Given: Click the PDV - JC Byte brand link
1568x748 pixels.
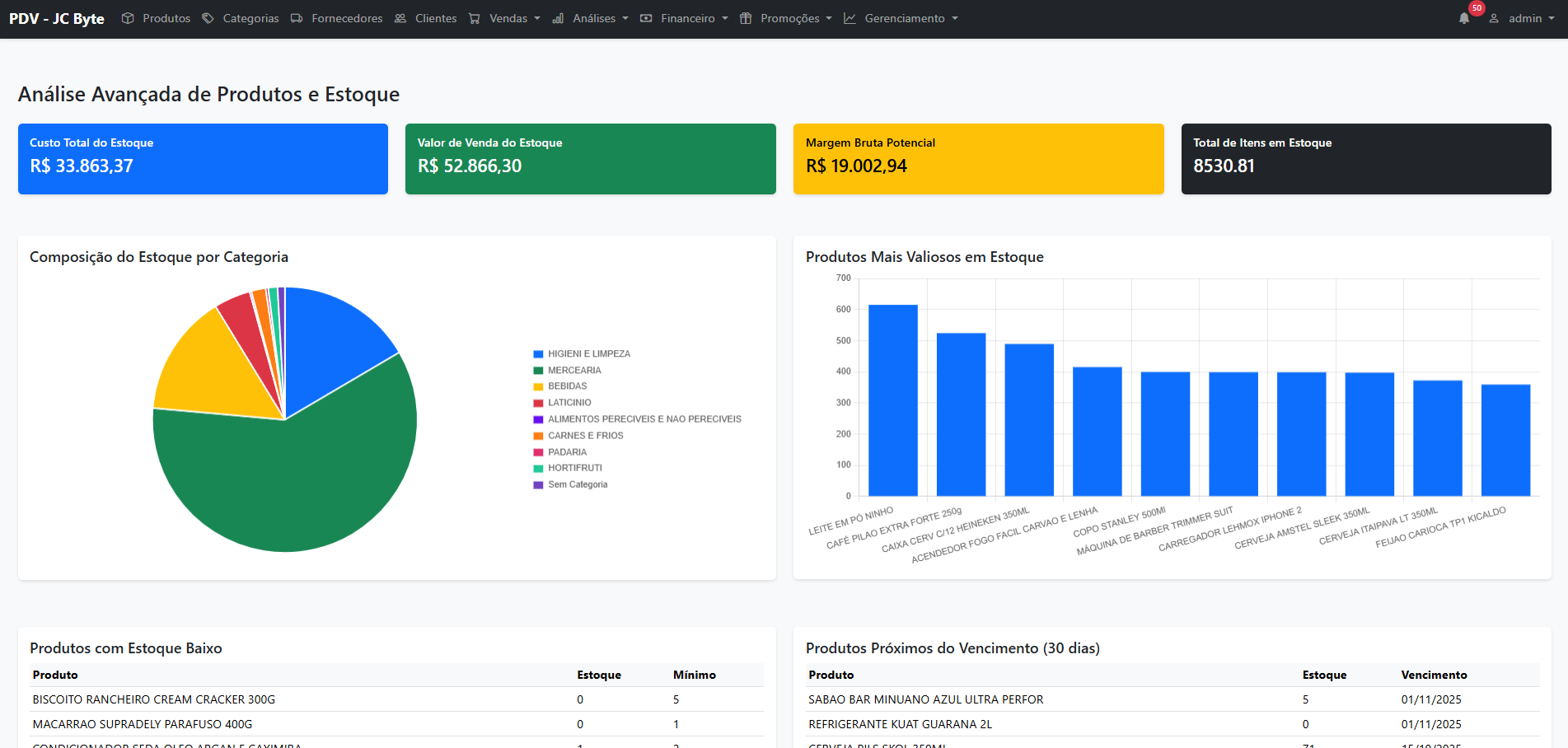Looking at the screenshot, I should click(57, 18).
